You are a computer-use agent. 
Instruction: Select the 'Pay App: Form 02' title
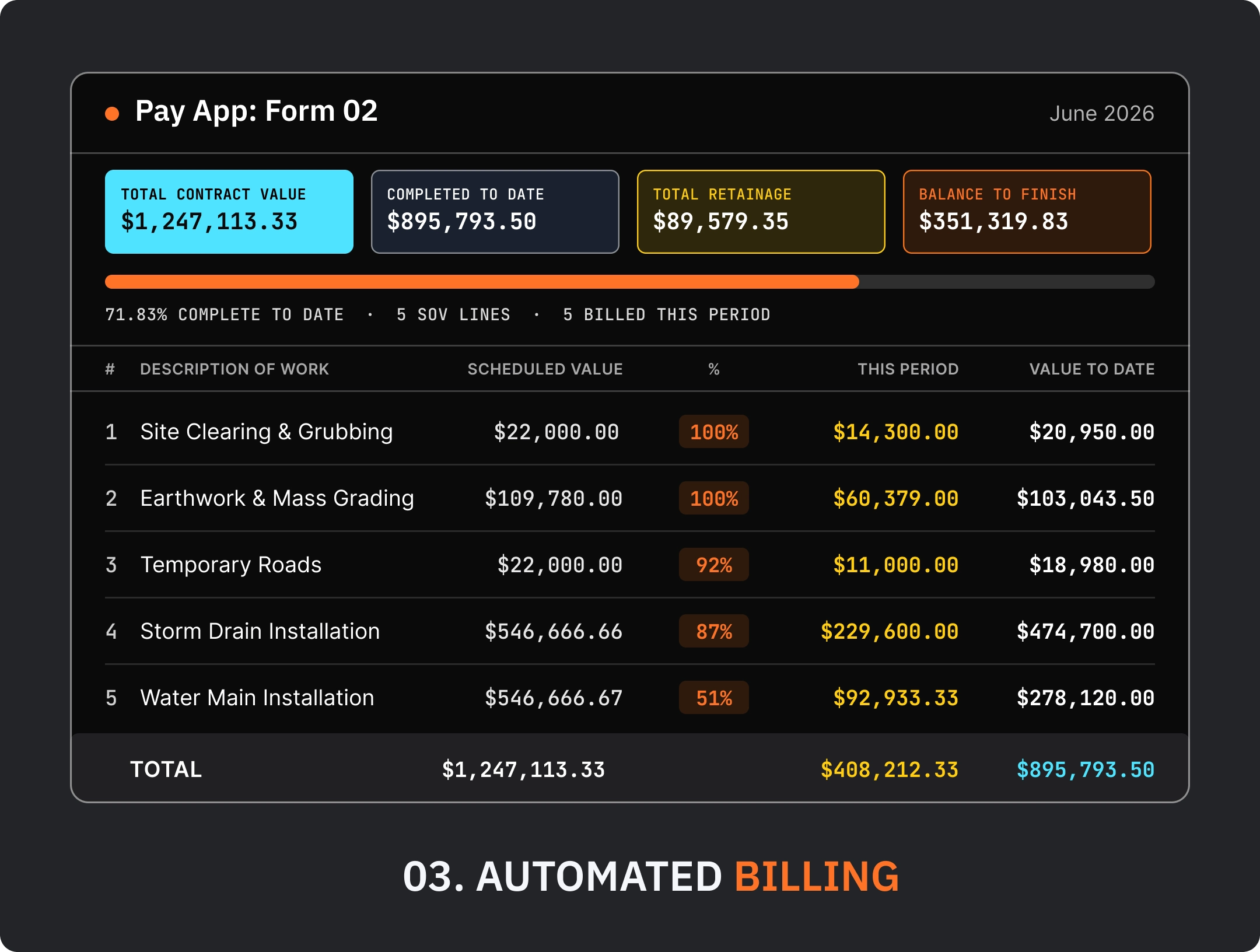(256, 111)
